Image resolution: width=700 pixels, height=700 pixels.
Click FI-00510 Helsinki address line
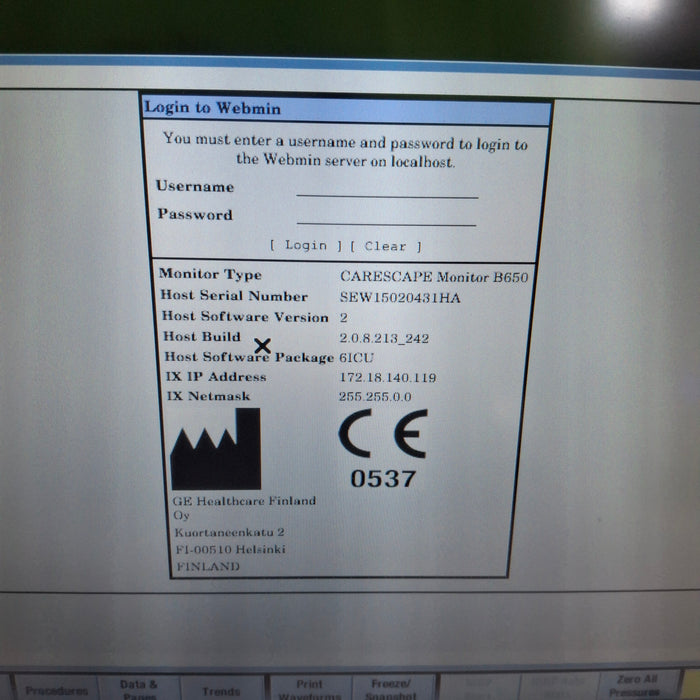(230, 550)
